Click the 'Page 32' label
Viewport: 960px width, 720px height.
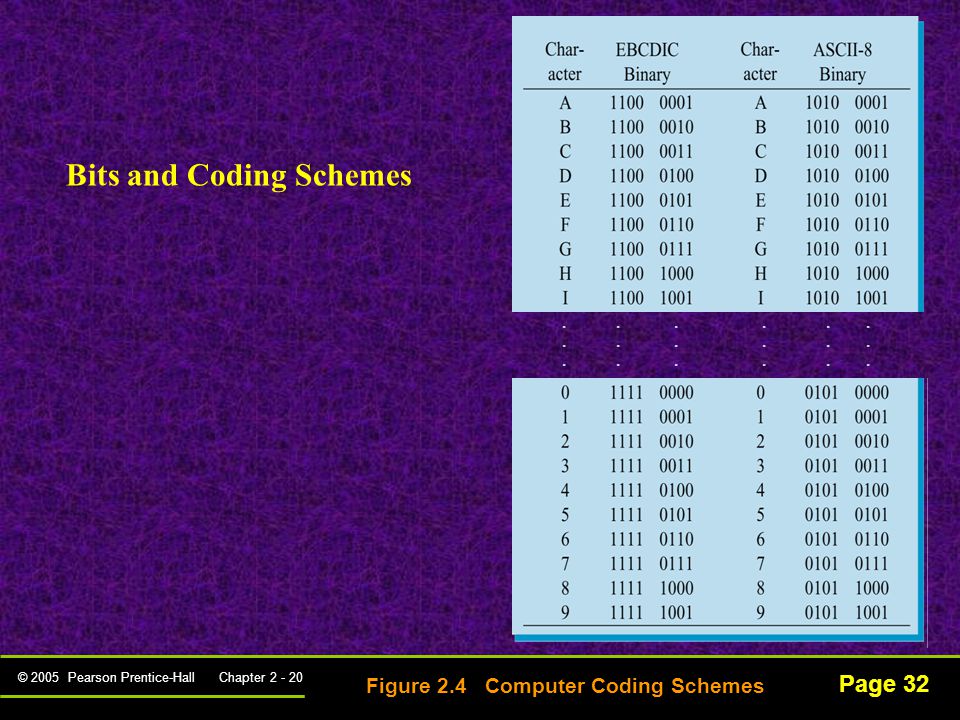click(884, 684)
